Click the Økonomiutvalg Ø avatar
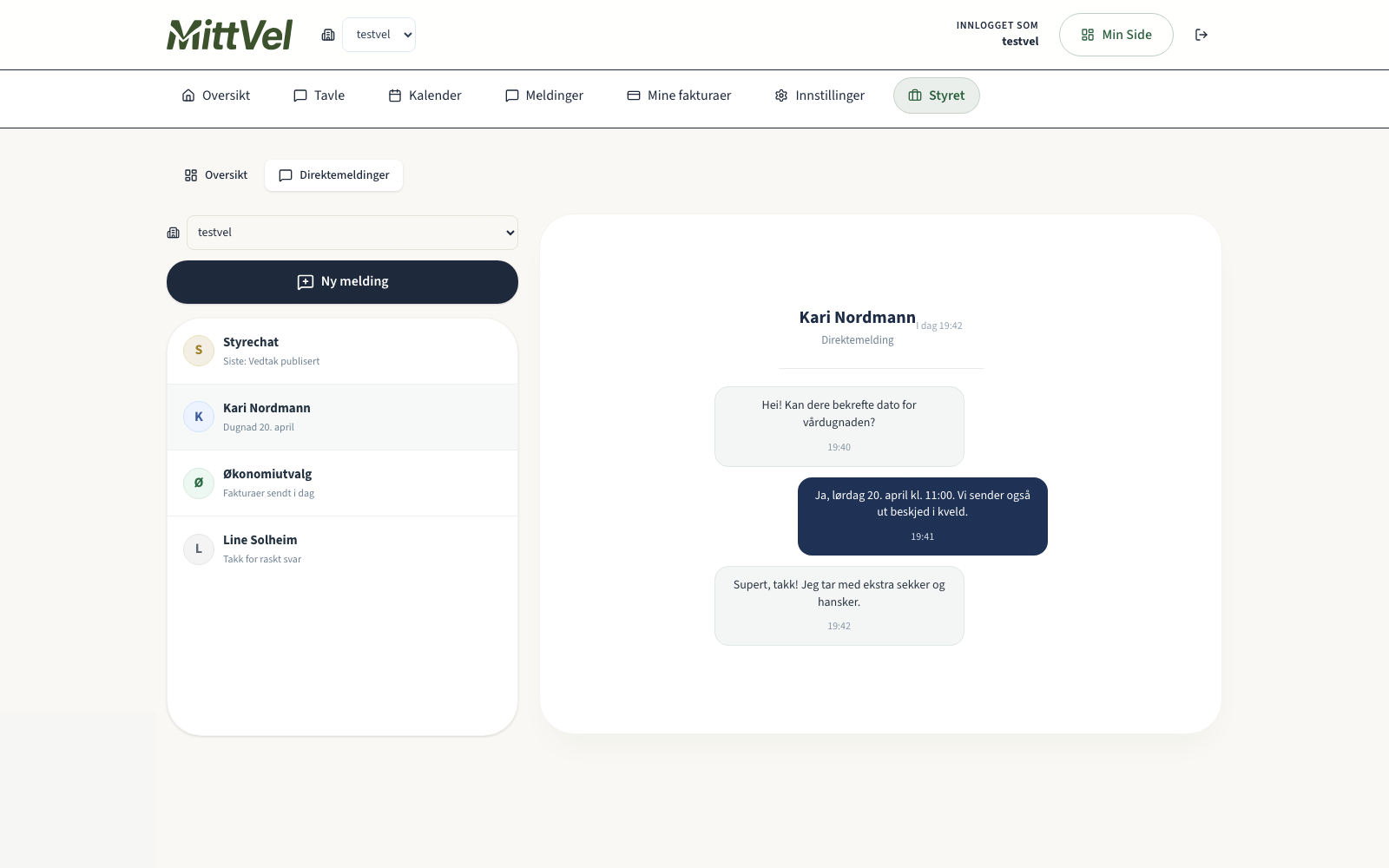1389x868 pixels. point(199,483)
